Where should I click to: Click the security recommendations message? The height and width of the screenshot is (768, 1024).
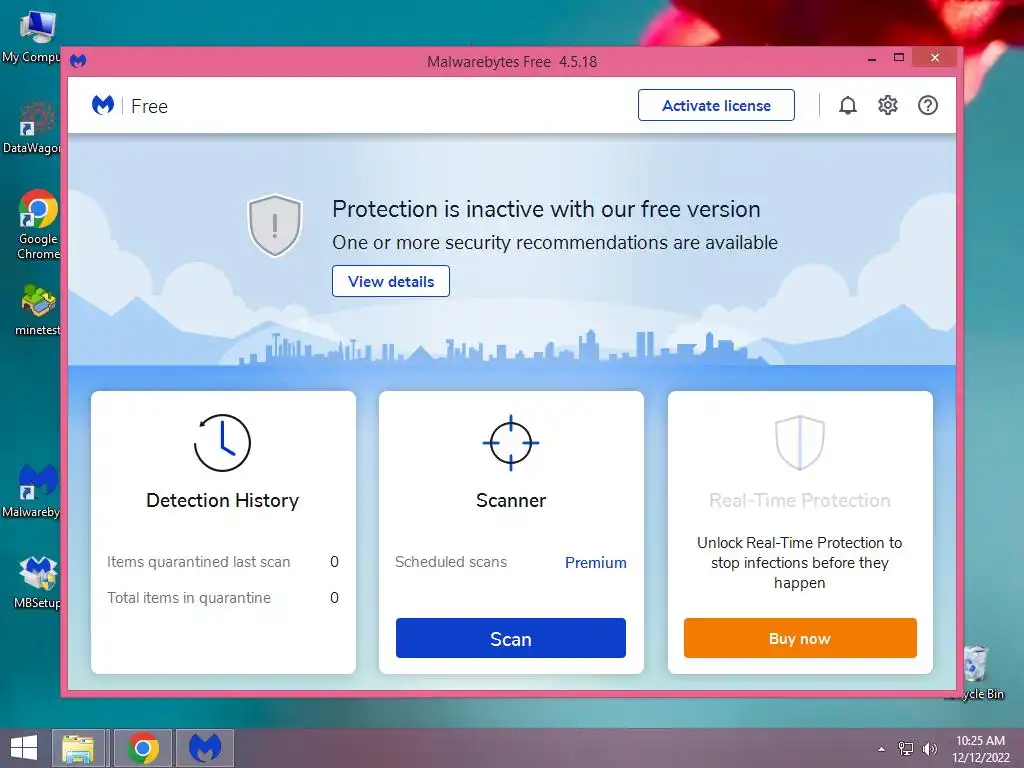[555, 242]
